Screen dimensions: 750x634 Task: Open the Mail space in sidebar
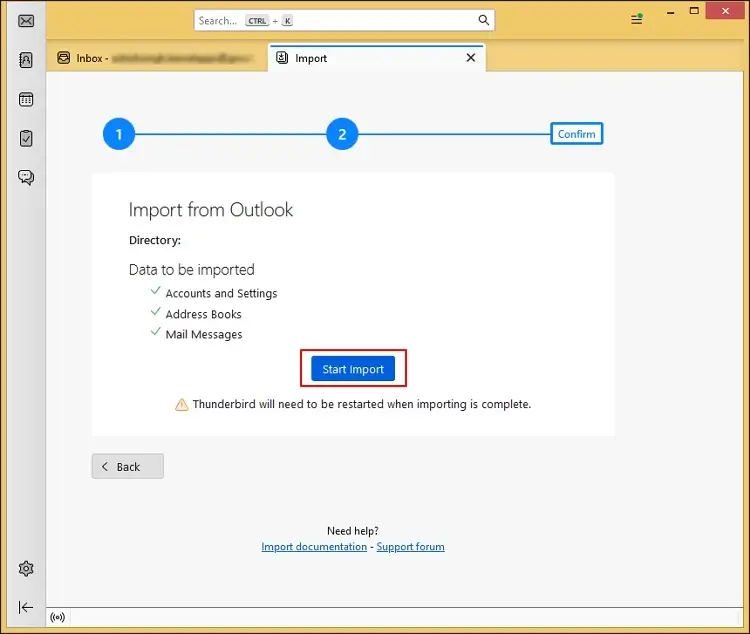(26, 21)
